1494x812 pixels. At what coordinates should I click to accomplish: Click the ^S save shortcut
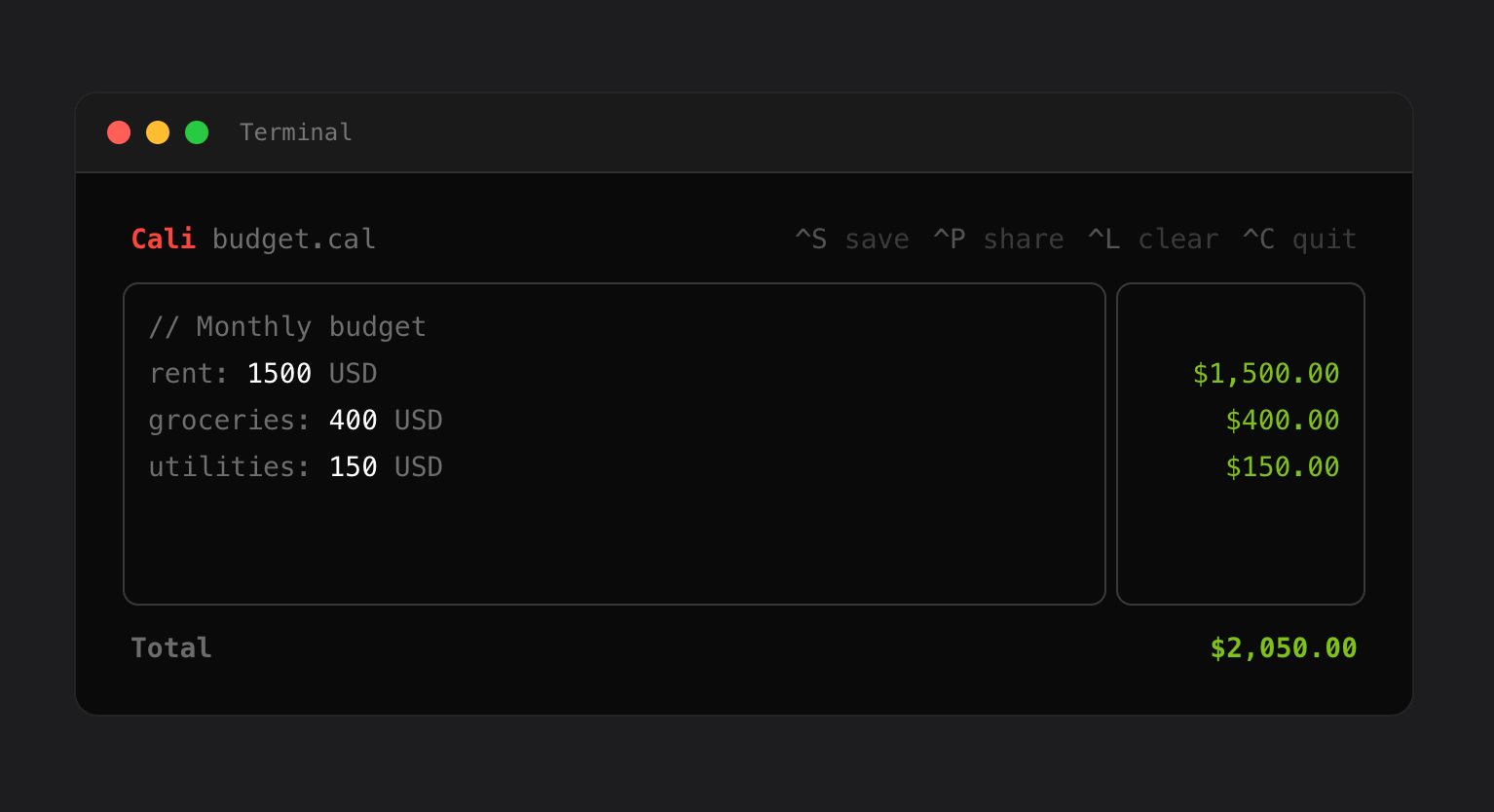[x=852, y=240]
